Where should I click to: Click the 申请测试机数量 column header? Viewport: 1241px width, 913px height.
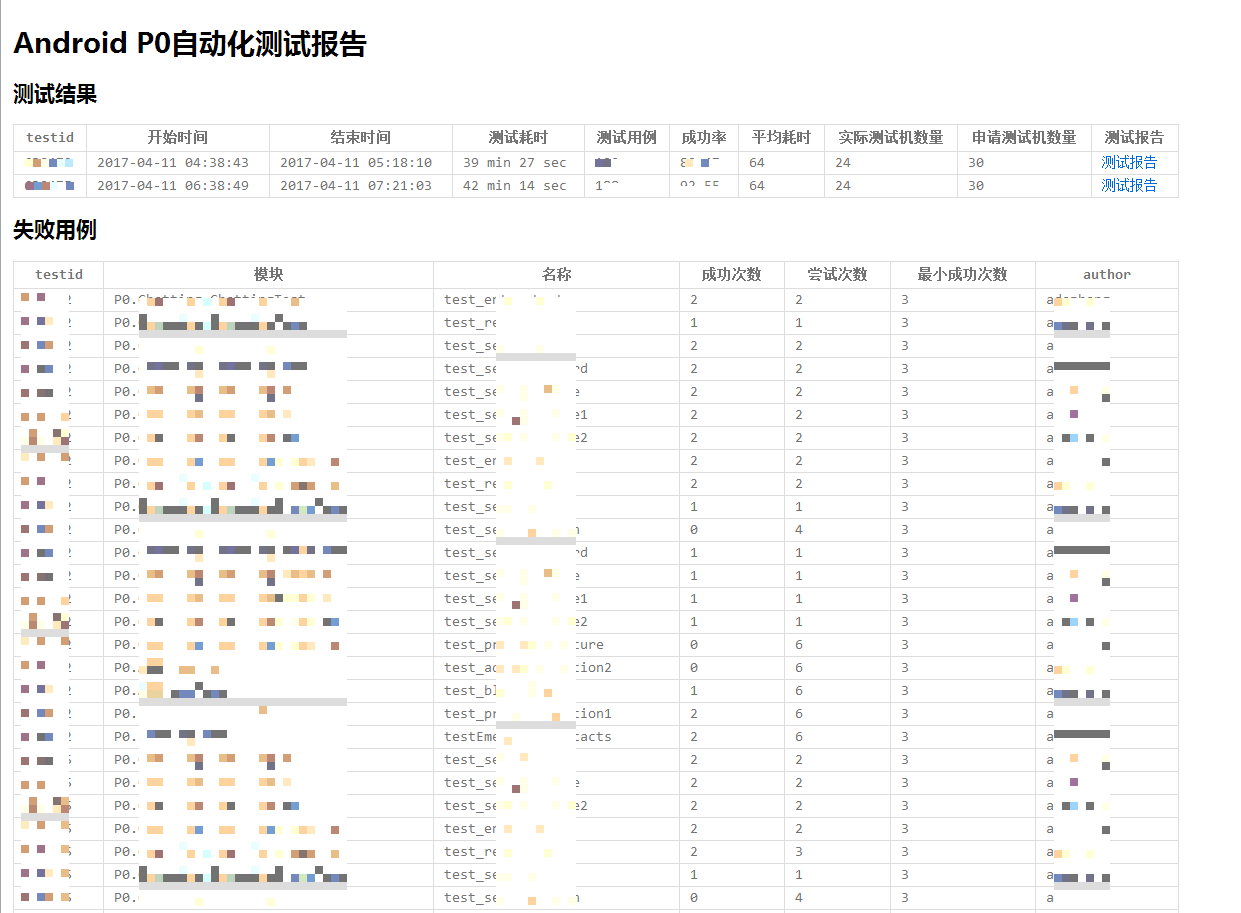(1023, 138)
